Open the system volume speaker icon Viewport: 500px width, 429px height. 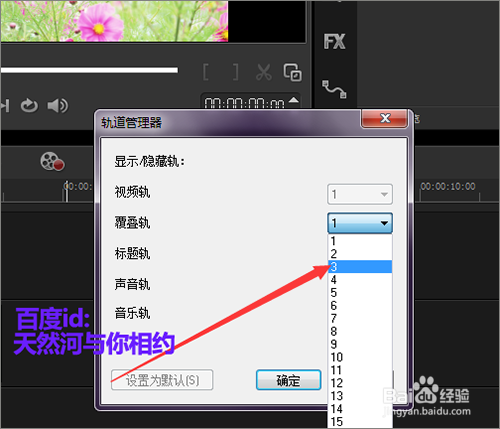[58, 106]
